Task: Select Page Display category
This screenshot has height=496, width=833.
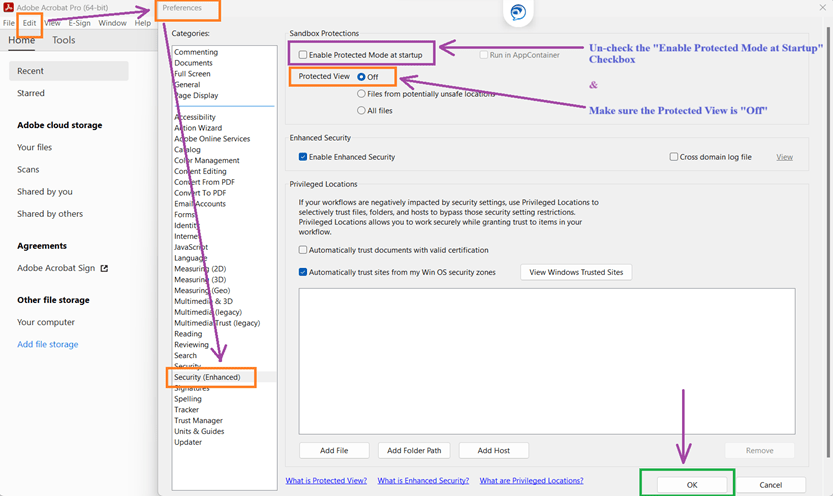Action: (x=196, y=96)
